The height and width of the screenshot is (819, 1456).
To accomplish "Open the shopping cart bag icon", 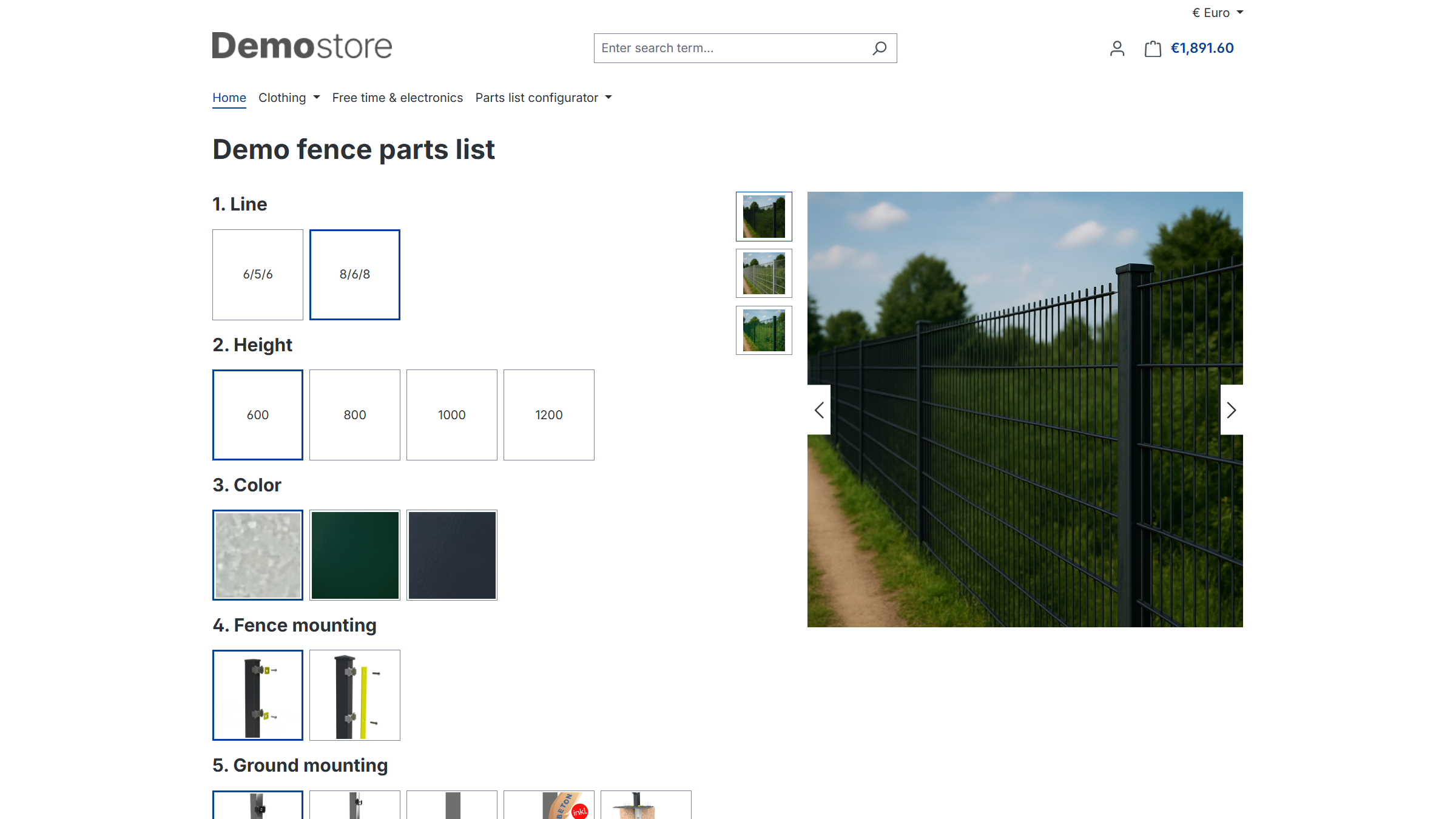I will coord(1153,49).
